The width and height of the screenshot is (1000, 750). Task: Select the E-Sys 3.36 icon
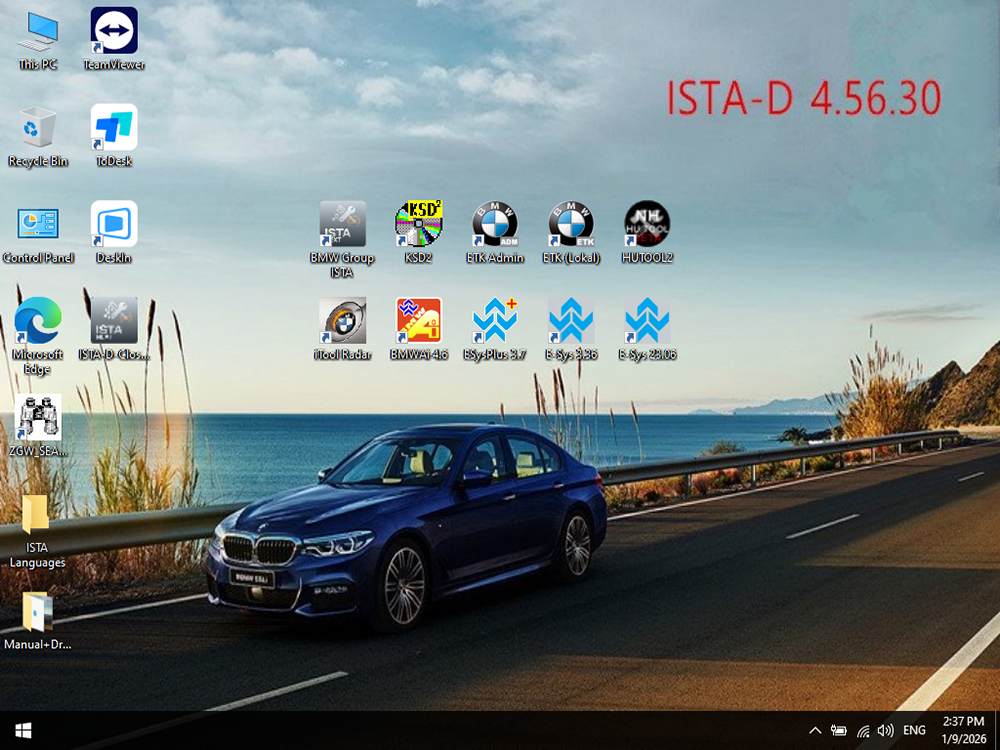tap(570, 321)
